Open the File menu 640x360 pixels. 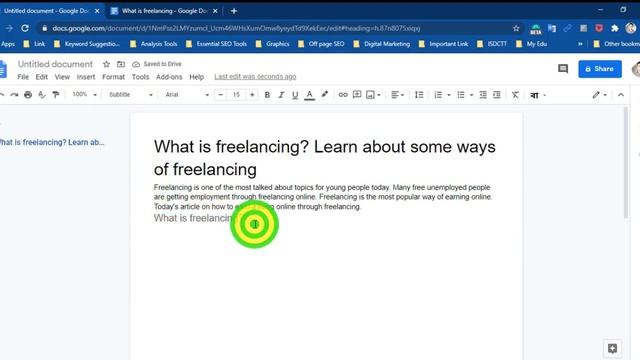coord(23,77)
